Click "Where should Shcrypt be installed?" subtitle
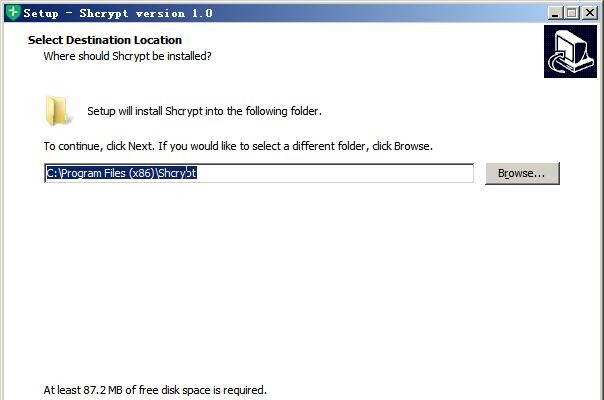This screenshot has width=604, height=400. click(x=128, y=56)
